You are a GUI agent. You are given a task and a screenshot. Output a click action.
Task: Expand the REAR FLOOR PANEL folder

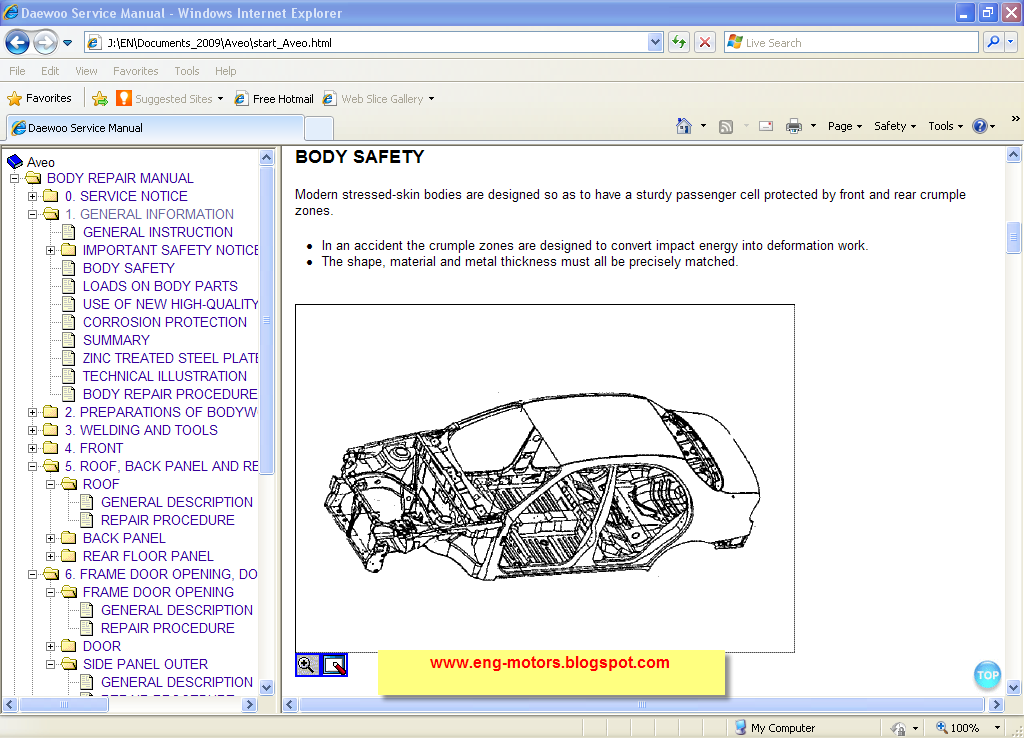click(50, 556)
